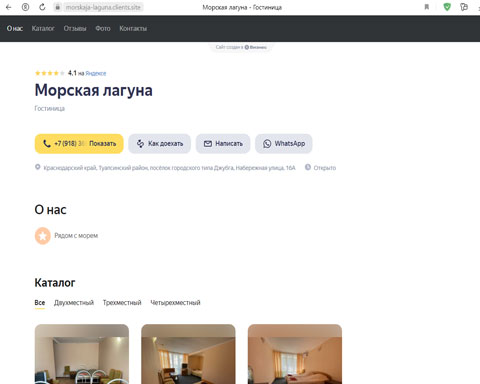480x384 pixels.
Task: Go back using browser back arrow
Action: (9, 7)
